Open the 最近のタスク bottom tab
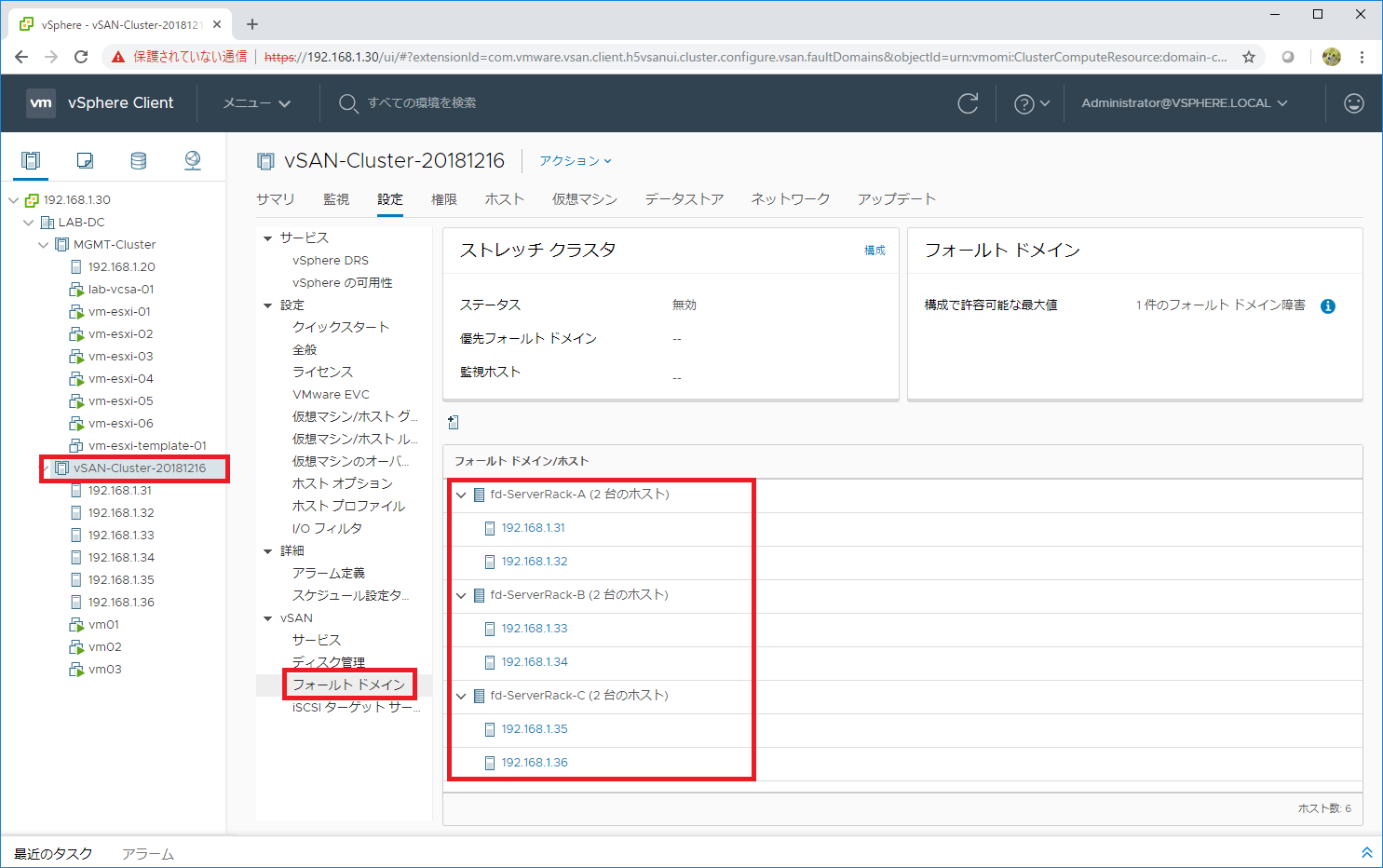Screen dimensions: 1383x868 click(x=53, y=854)
